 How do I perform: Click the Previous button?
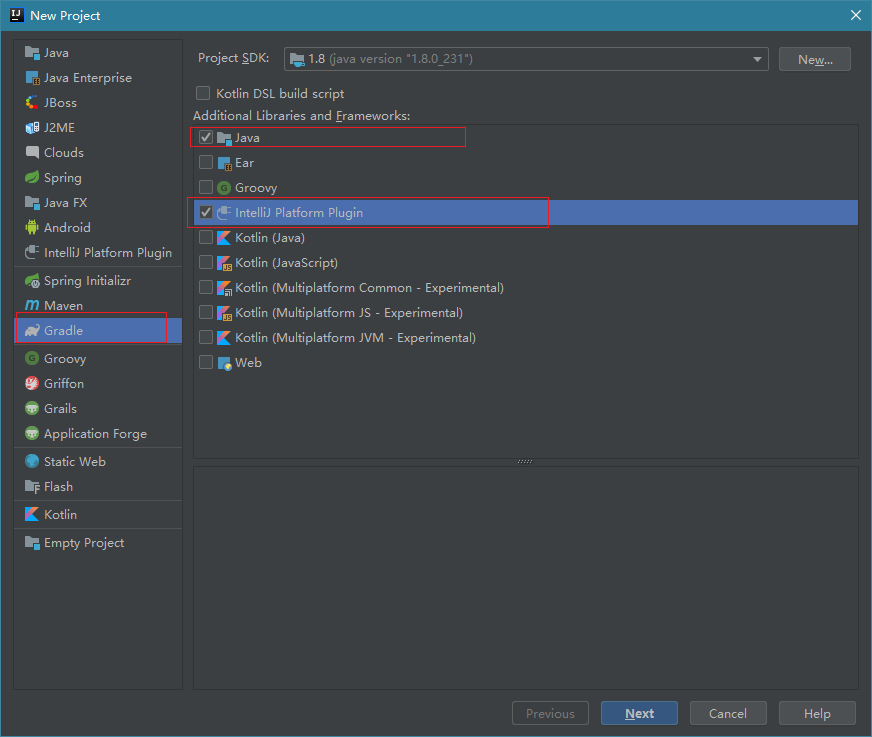(x=550, y=713)
